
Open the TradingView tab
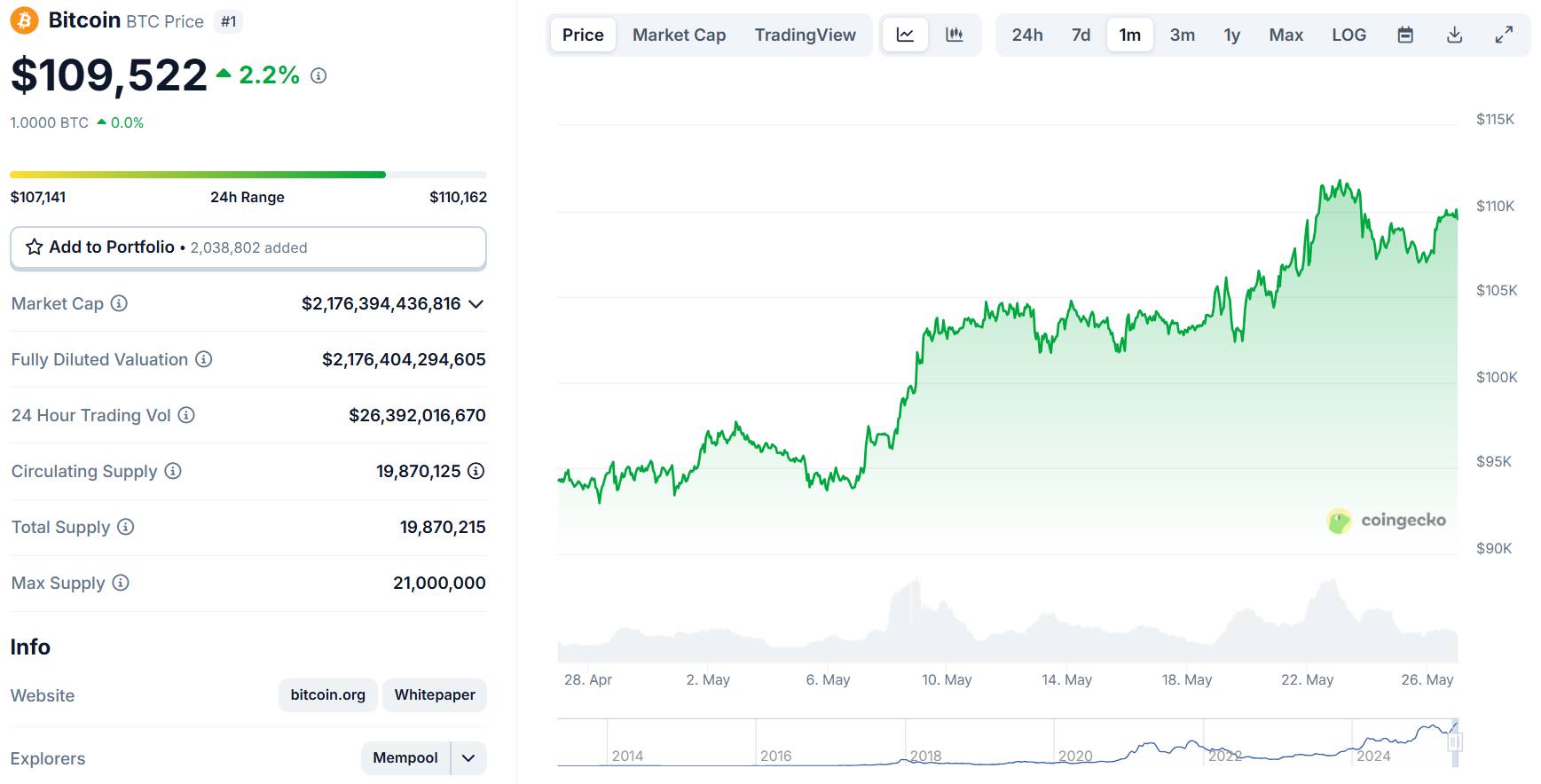[805, 35]
